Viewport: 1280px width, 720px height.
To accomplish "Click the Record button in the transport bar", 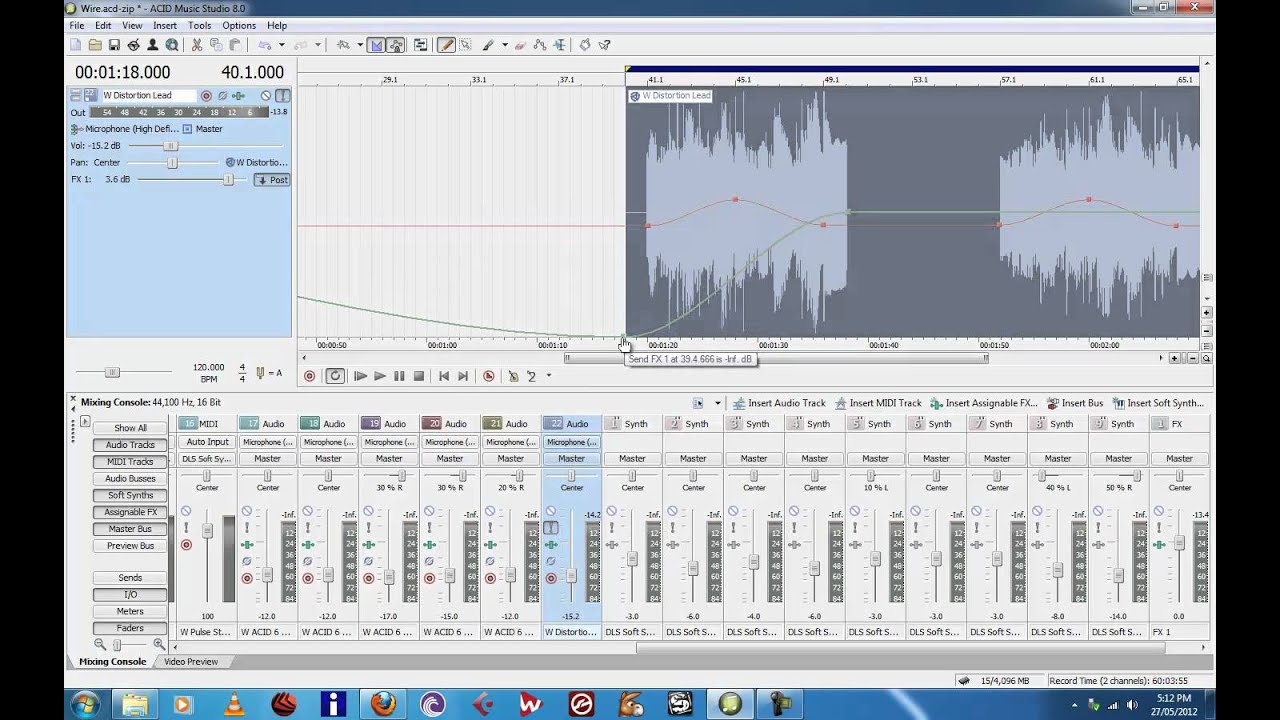I will pyautogui.click(x=309, y=376).
